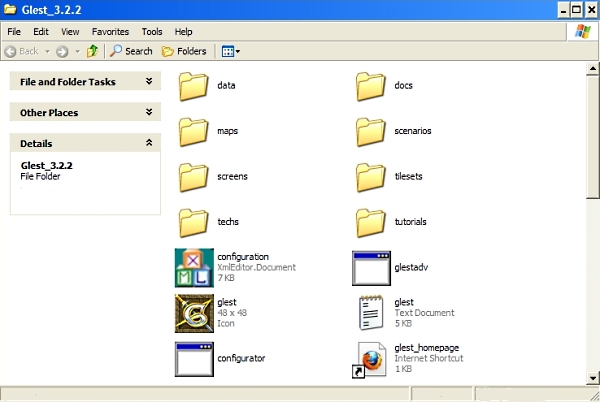
Task: Click the tilesets folder icon
Action: (x=370, y=177)
